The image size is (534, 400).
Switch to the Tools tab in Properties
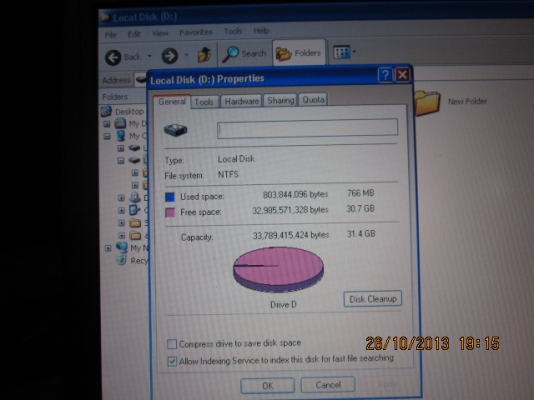(204, 102)
